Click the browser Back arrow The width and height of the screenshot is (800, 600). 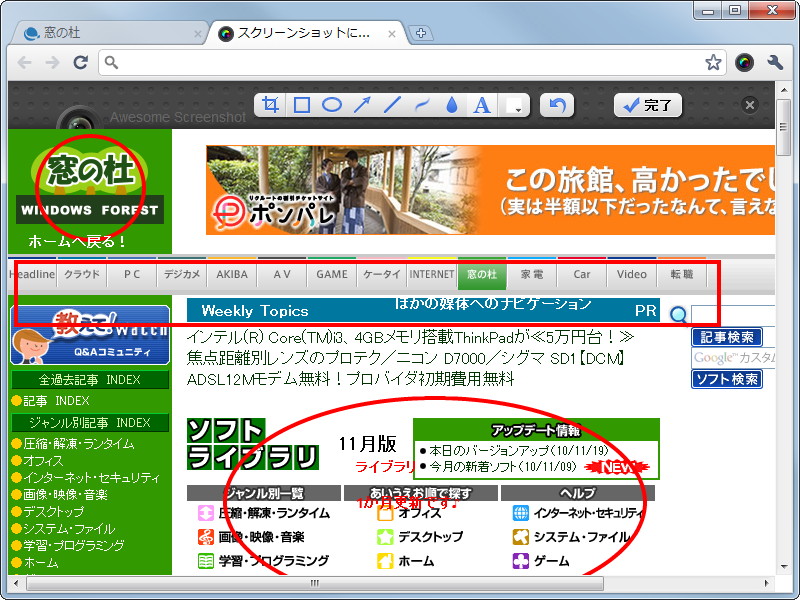pos(24,63)
